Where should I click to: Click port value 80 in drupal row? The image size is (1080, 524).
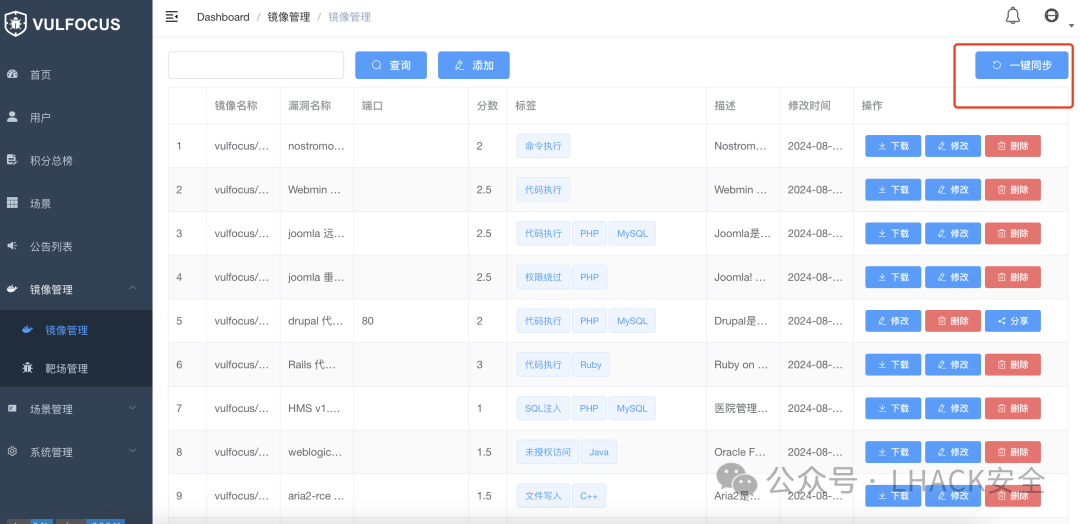point(368,321)
